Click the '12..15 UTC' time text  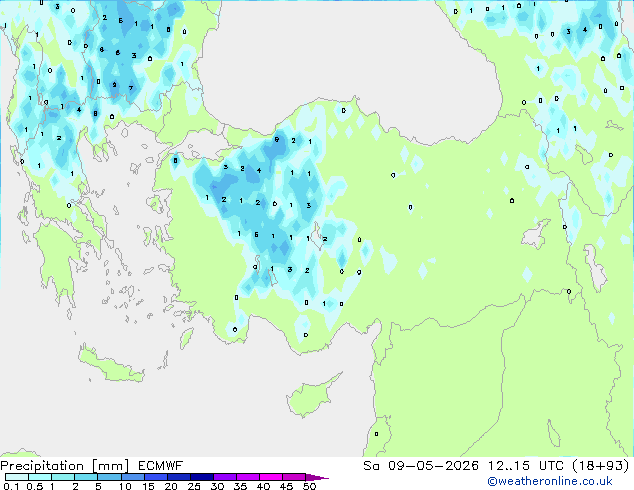click(526, 466)
